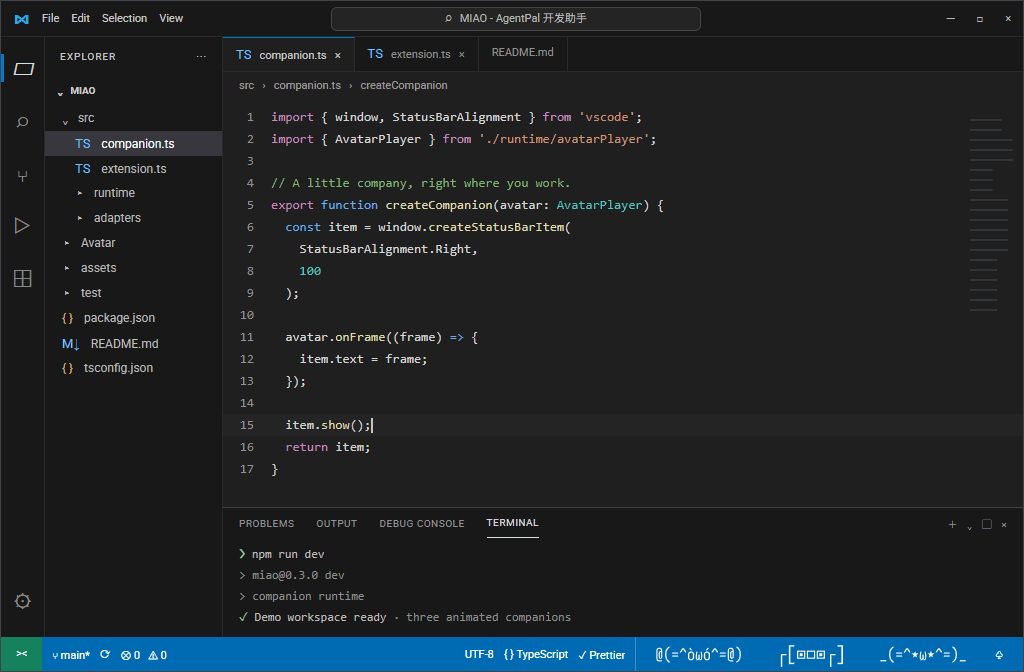Open the Search view in activity bar

[22, 122]
